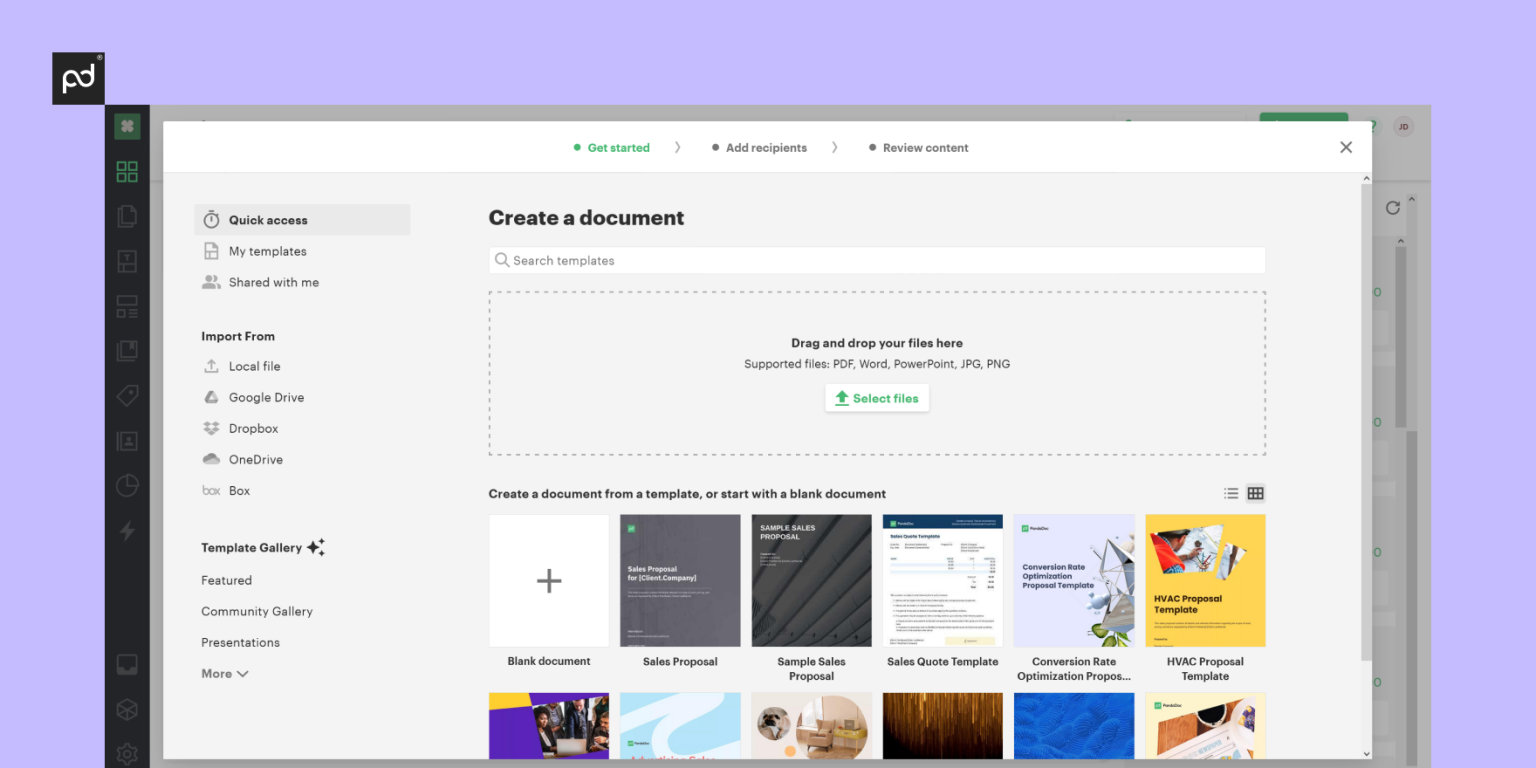Open the price tag catalog sidebar icon
The height and width of the screenshot is (768, 1536).
point(127,396)
